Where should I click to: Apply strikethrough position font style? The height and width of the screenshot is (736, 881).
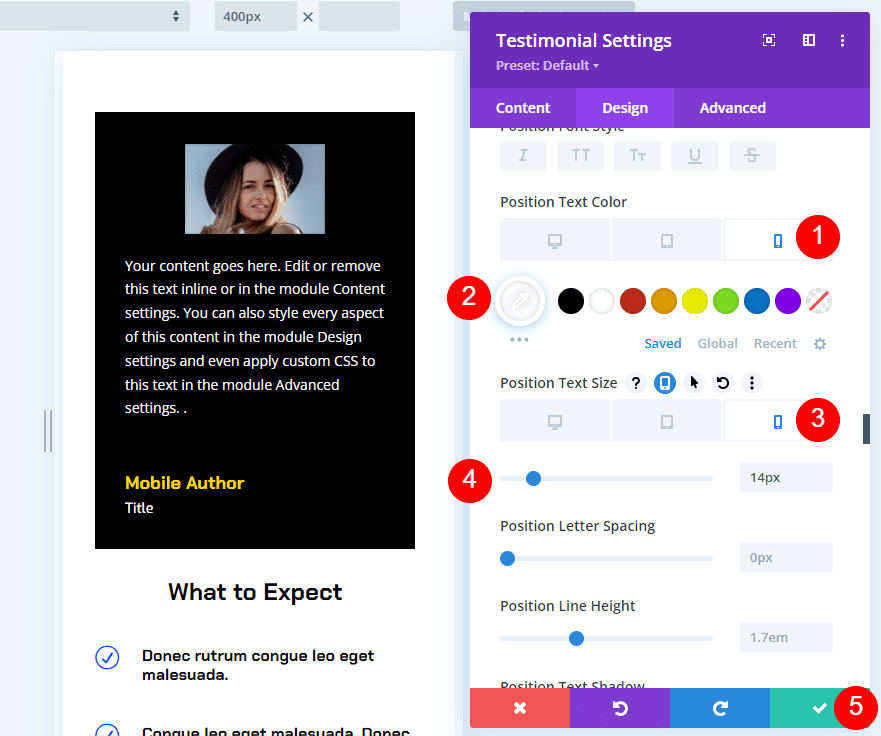(x=752, y=155)
